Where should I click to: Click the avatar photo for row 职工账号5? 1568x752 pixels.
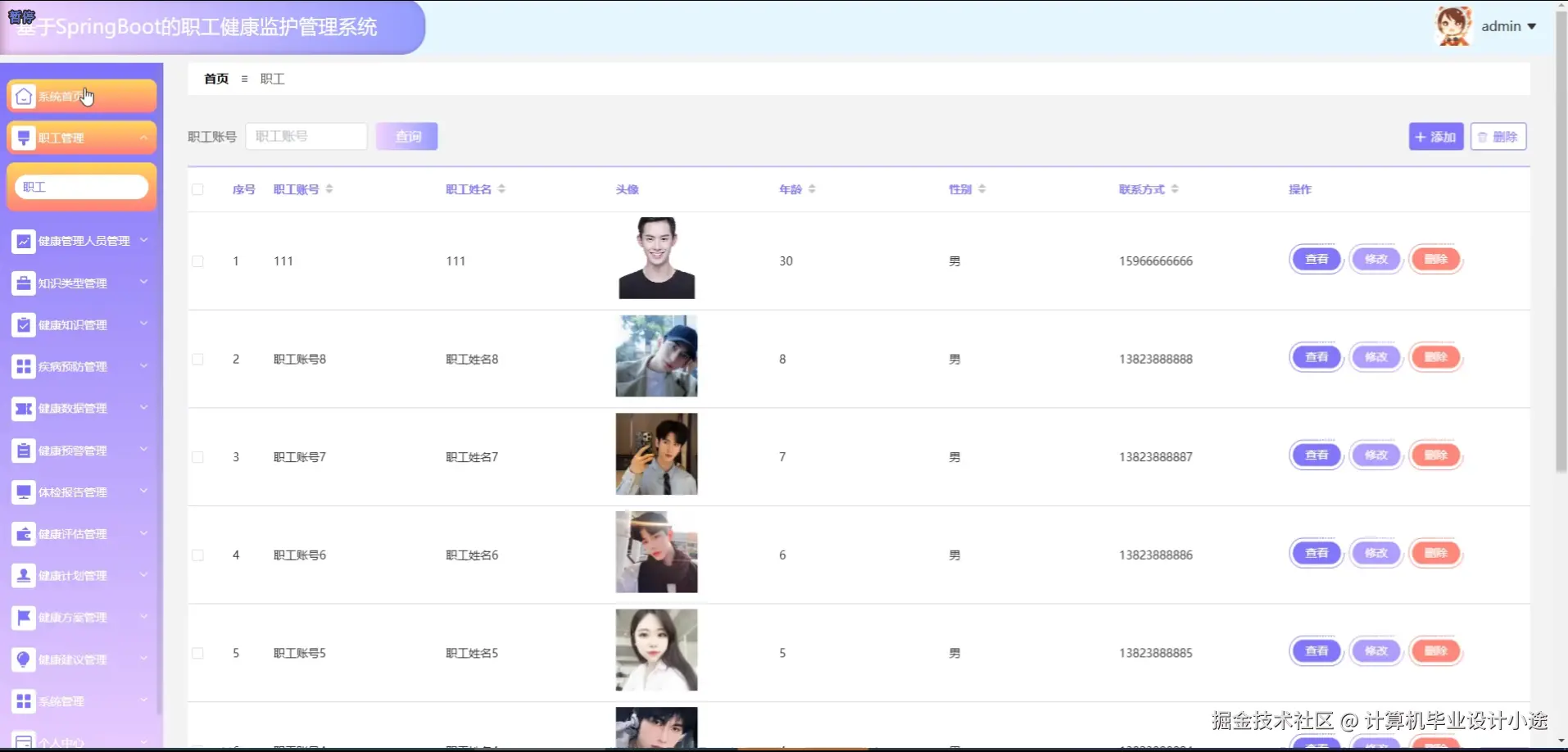click(657, 650)
